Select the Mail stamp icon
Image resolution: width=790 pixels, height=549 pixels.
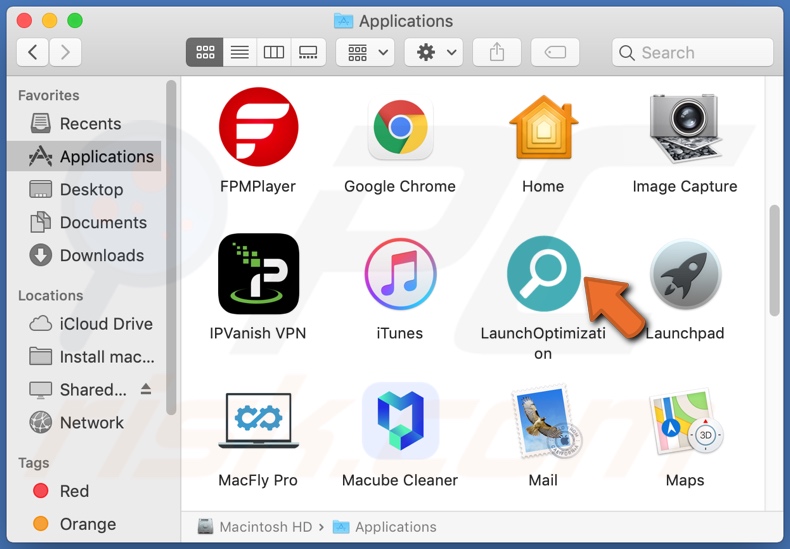(x=547, y=421)
